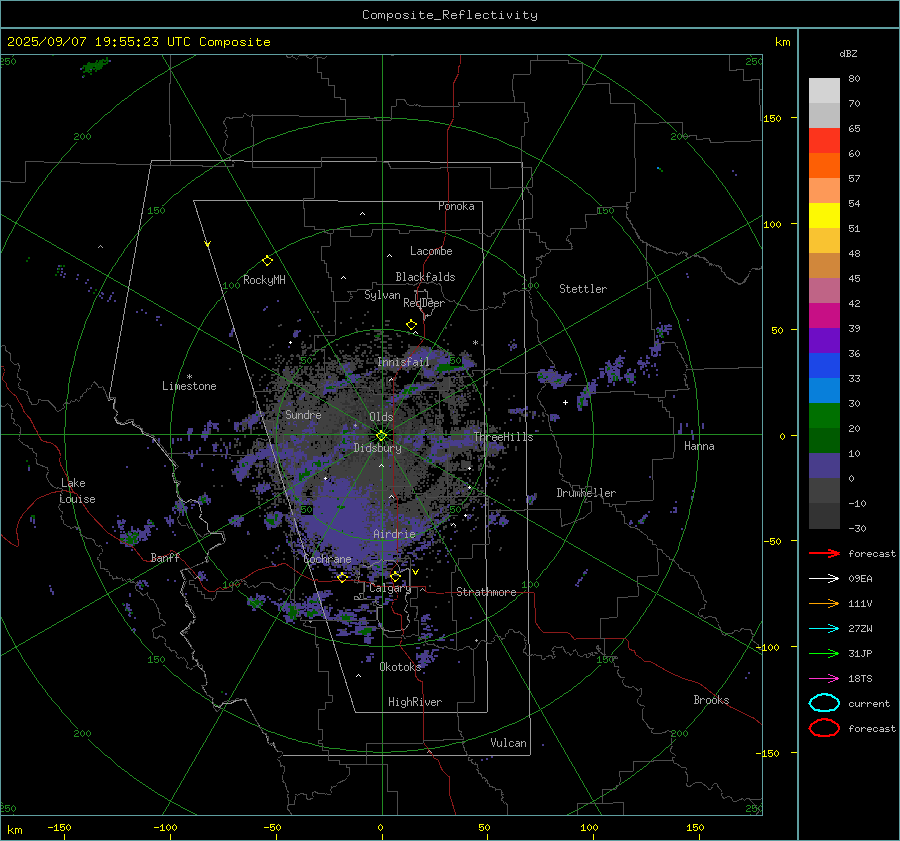This screenshot has width=900, height=841.
Task: Click the yellow V marker east of Calgary
Action: pos(416,572)
